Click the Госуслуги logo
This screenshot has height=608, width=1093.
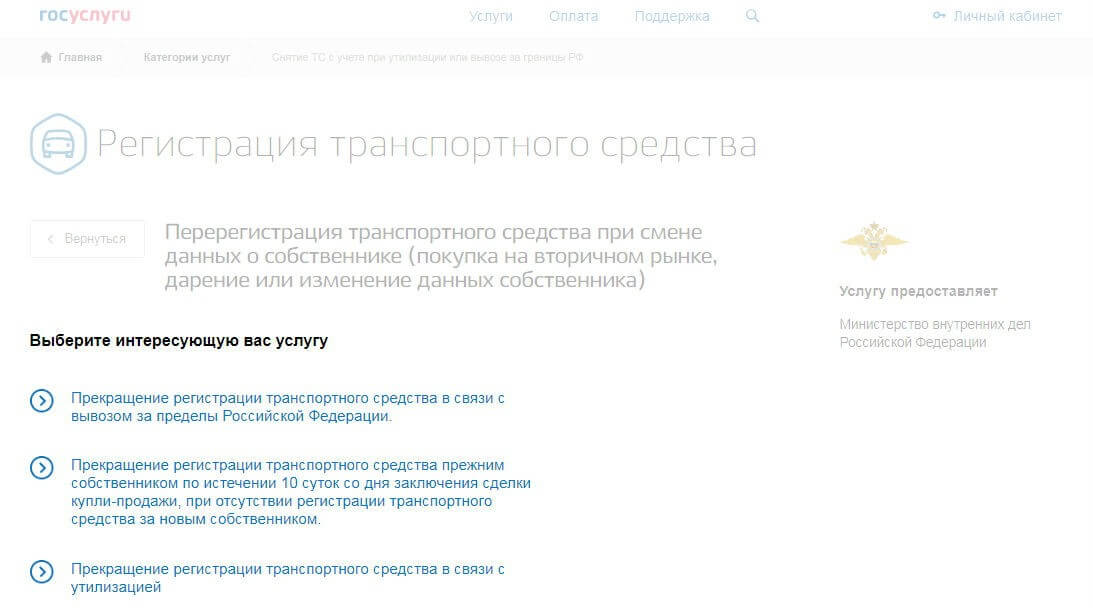pyautogui.click(x=85, y=16)
